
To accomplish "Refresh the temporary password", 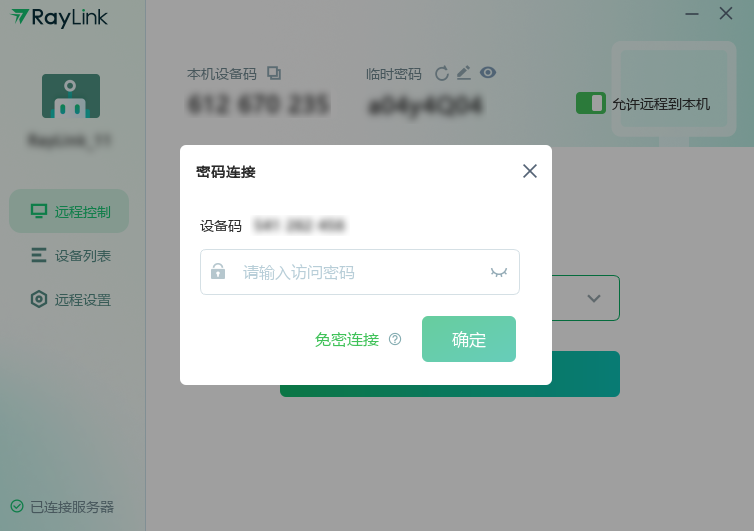I will coord(441,74).
